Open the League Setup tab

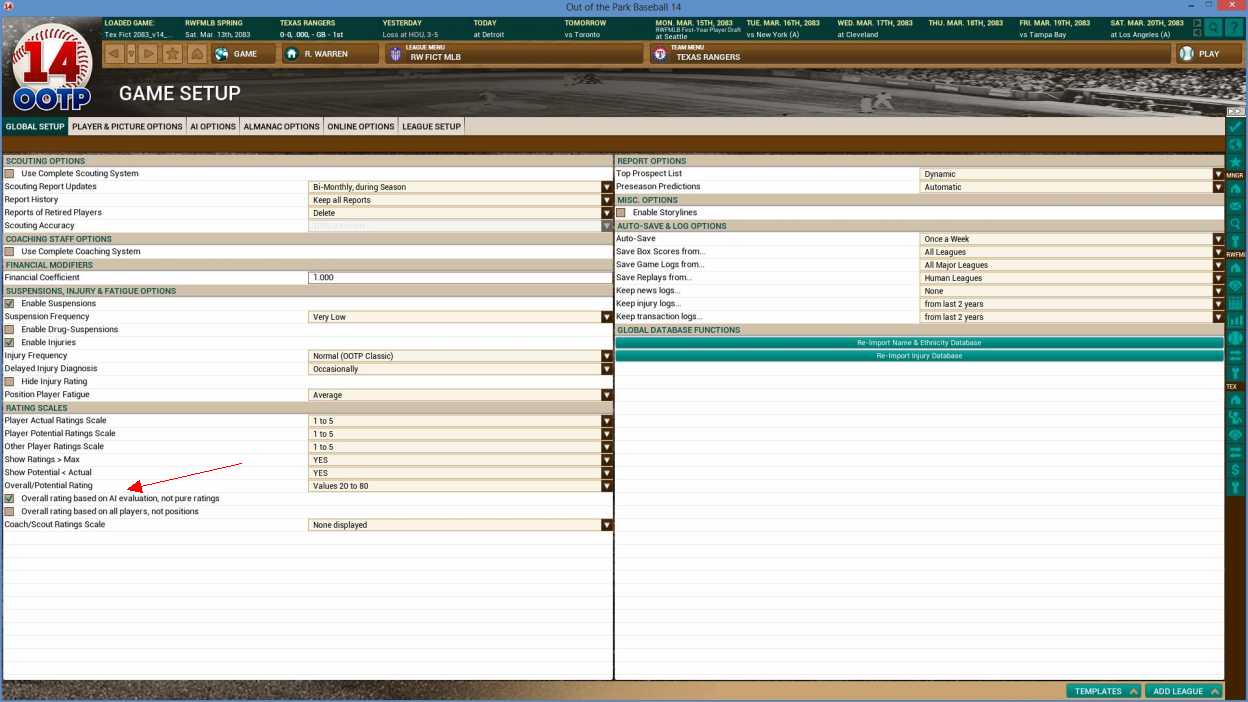pos(431,127)
